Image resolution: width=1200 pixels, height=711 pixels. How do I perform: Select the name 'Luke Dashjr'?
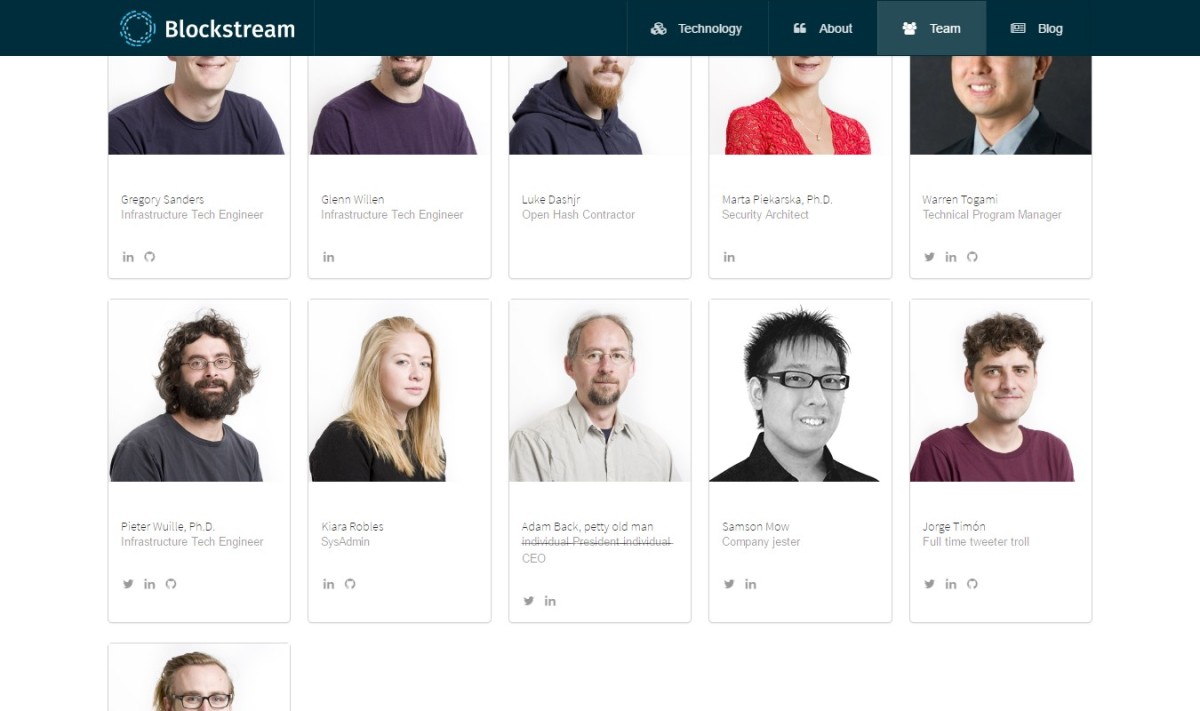click(x=551, y=199)
